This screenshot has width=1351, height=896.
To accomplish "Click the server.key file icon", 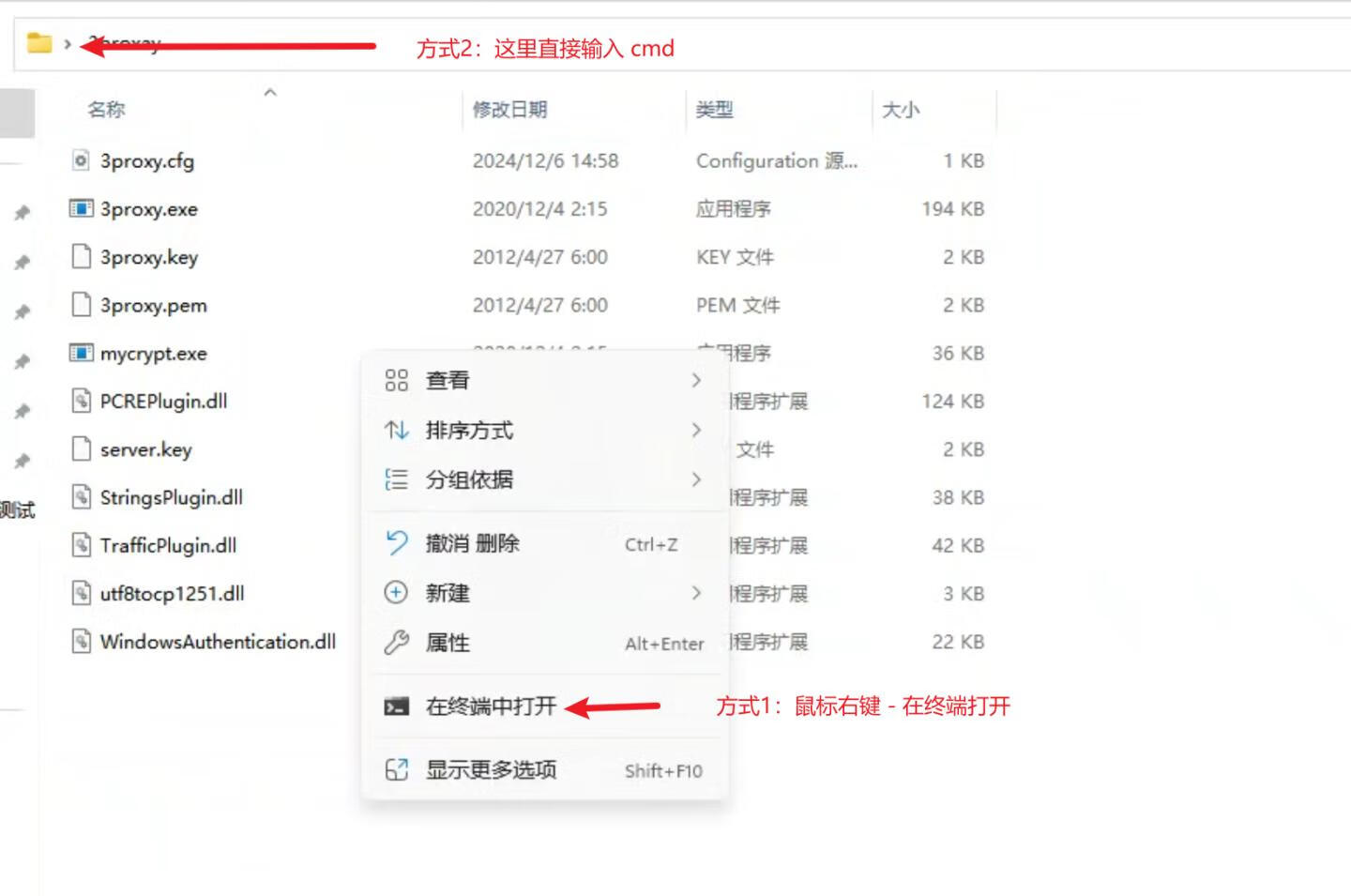I will pyautogui.click(x=82, y=448).
